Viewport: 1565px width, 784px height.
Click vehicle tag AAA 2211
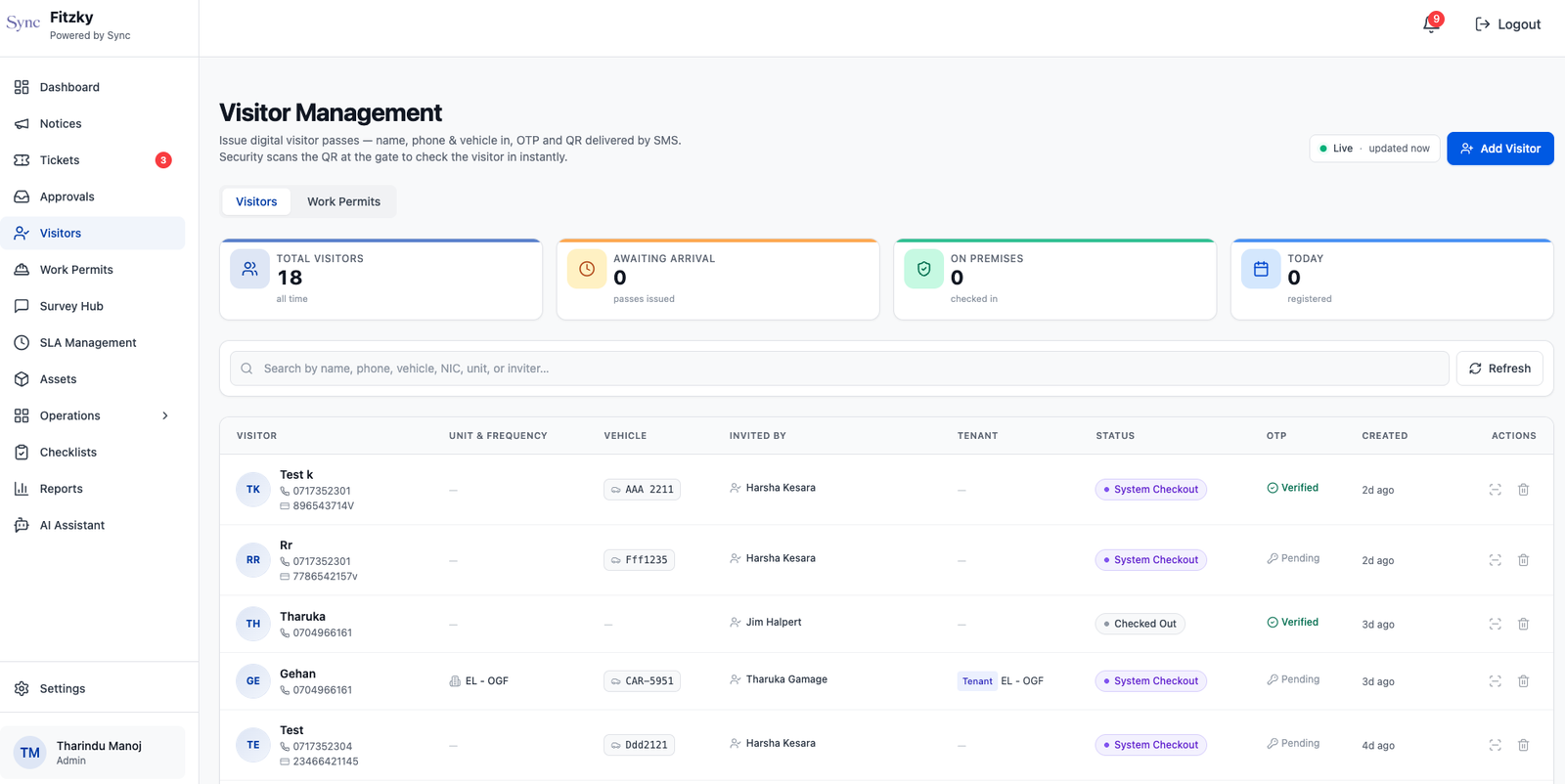click(642, 490)
